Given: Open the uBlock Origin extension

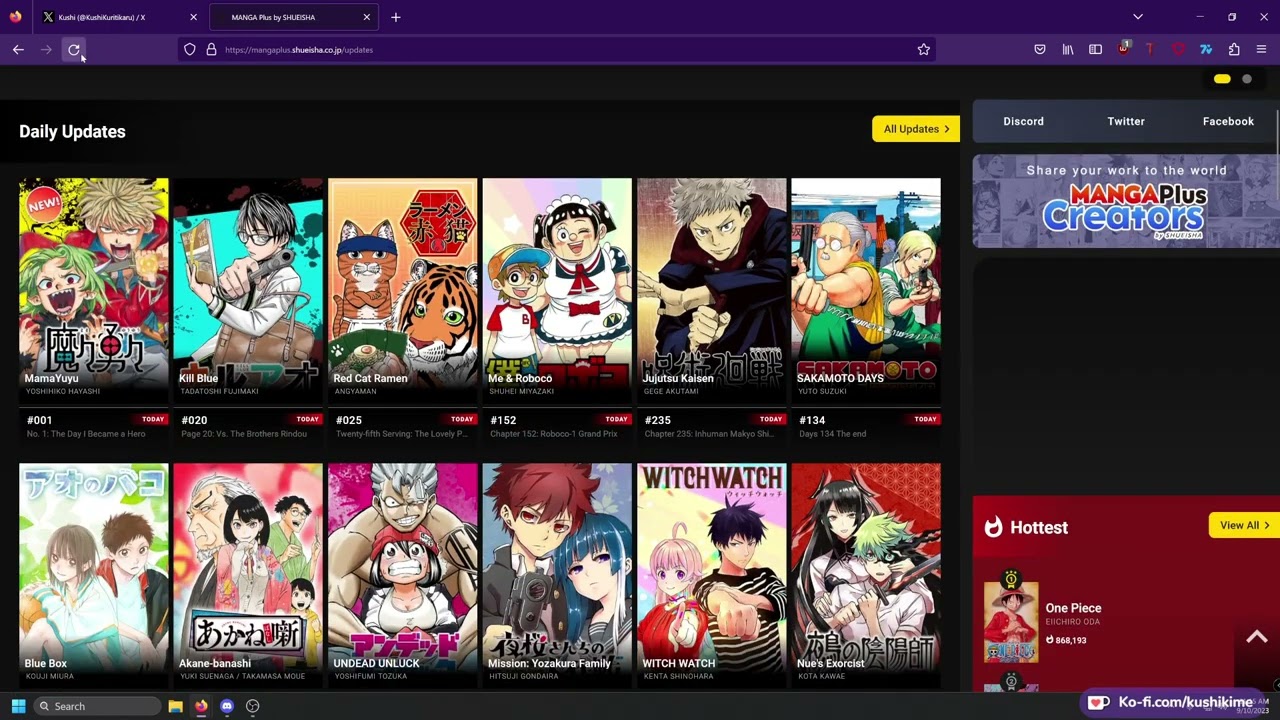Looking at the screenshot, I should click(1123, 49).
